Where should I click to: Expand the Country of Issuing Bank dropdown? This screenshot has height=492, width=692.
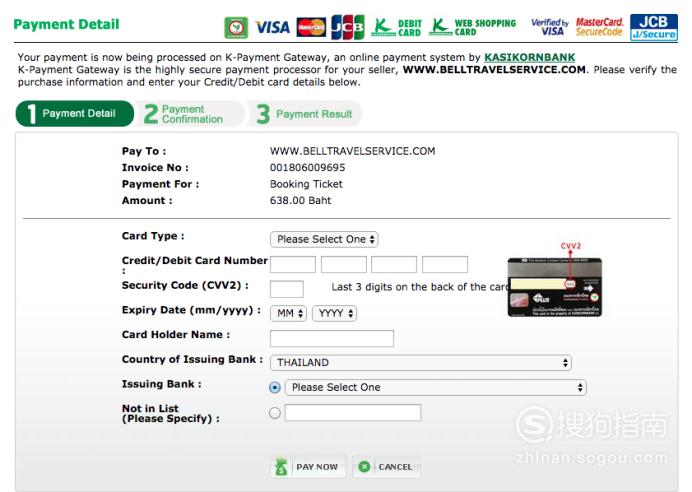click(421, 363)
